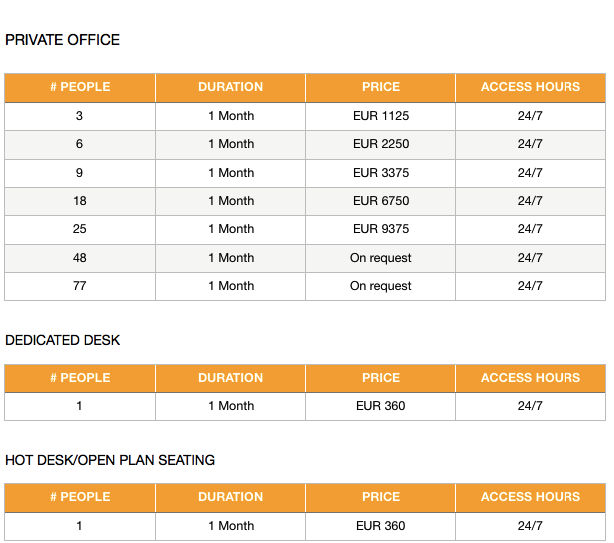Click the Dedicated Desk 1 person cell
Screen dimensions: 614x543
pos(79,406)
